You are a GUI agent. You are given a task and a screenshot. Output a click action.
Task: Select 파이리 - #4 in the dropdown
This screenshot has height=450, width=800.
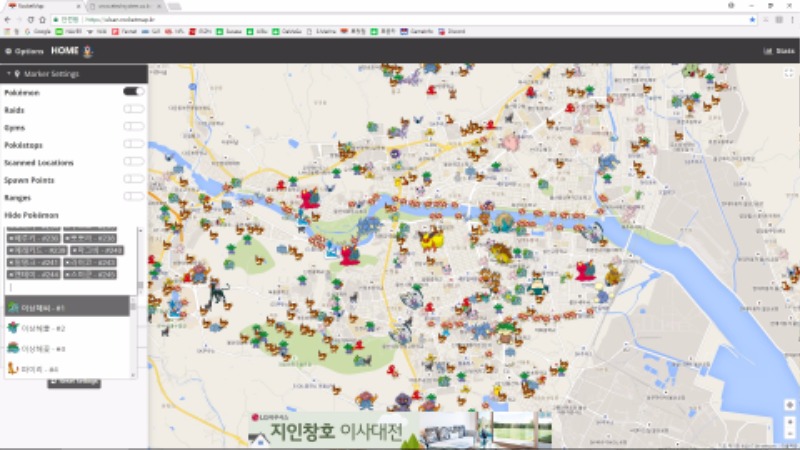pos(67,368)
